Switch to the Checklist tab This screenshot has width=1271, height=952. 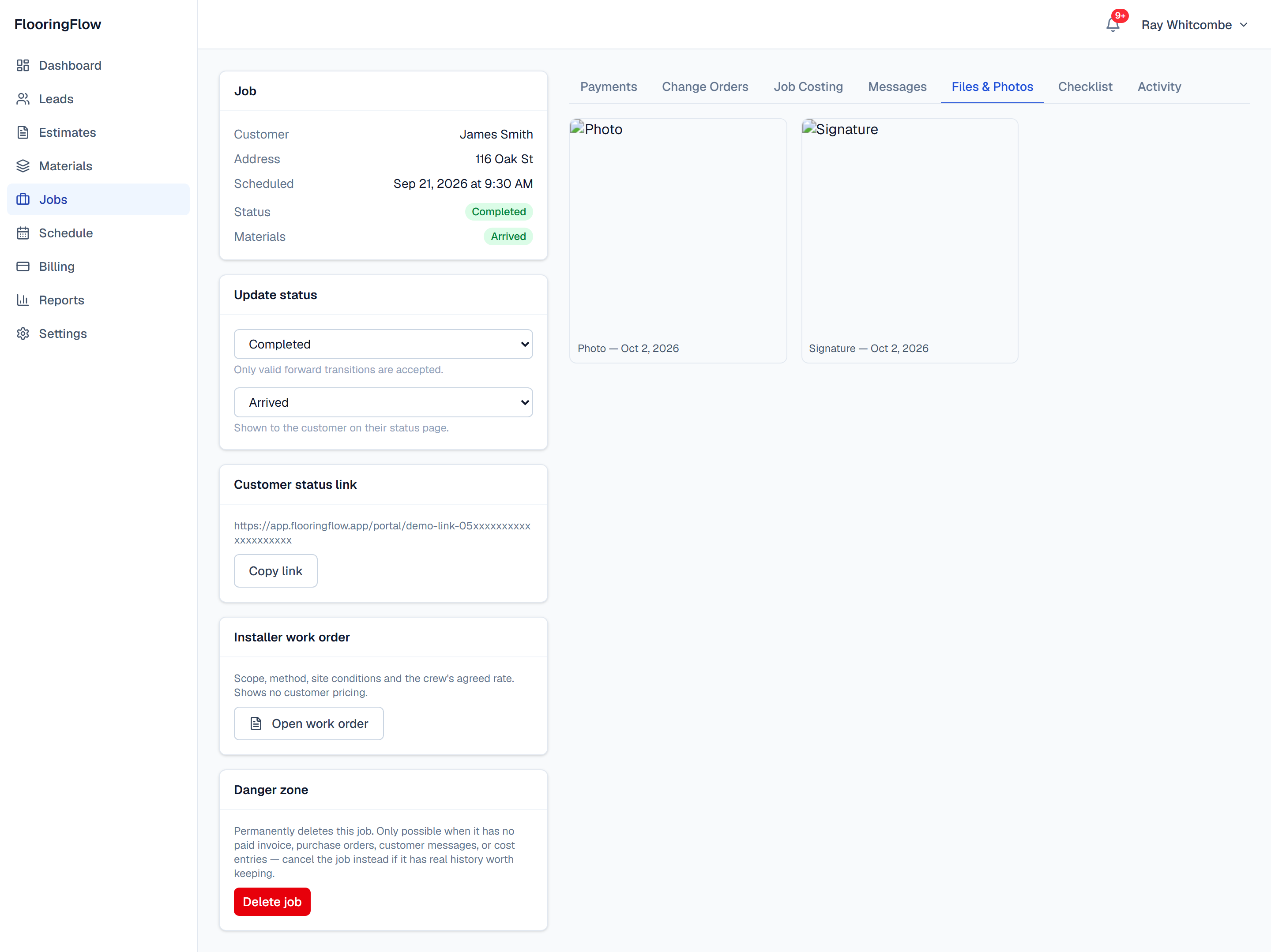[x=1085, y=87]
